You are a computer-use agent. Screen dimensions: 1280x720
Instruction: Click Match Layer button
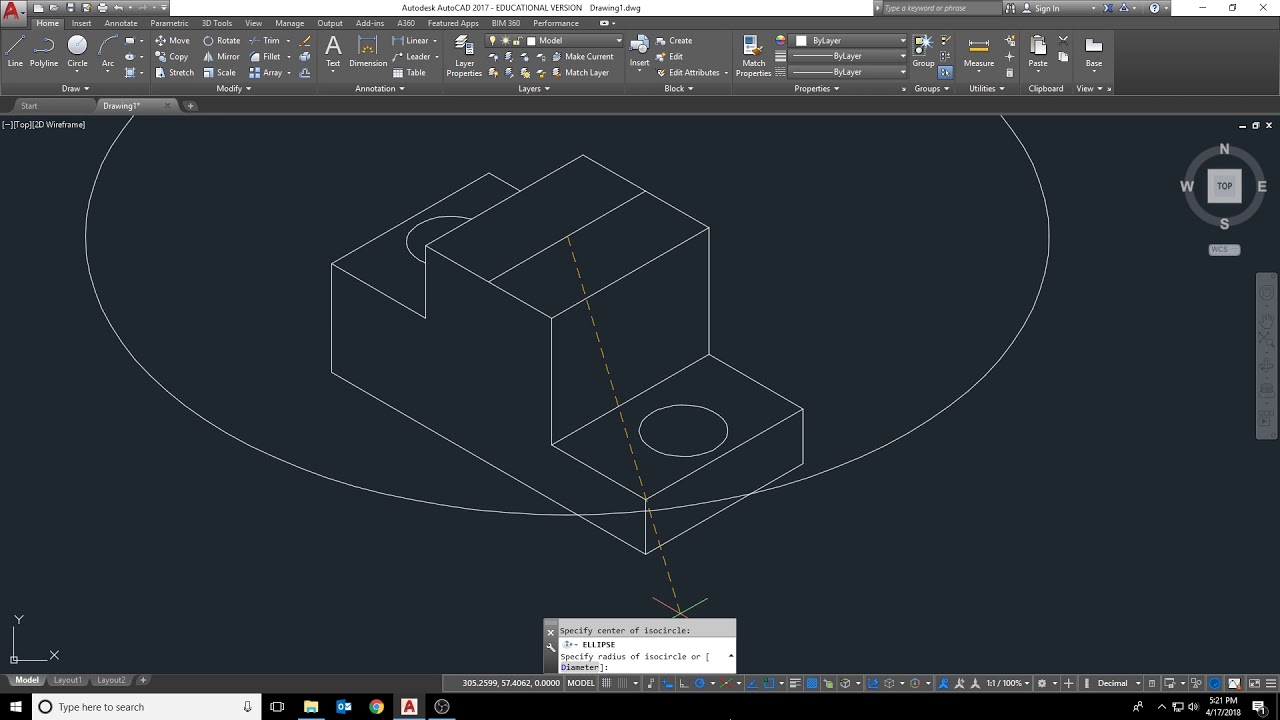pyautogui.click(x=579, y=73)
